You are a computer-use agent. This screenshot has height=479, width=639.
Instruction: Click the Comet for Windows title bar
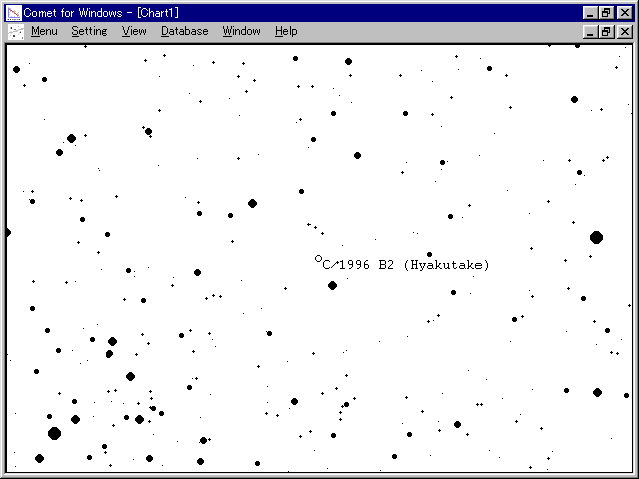300,12
